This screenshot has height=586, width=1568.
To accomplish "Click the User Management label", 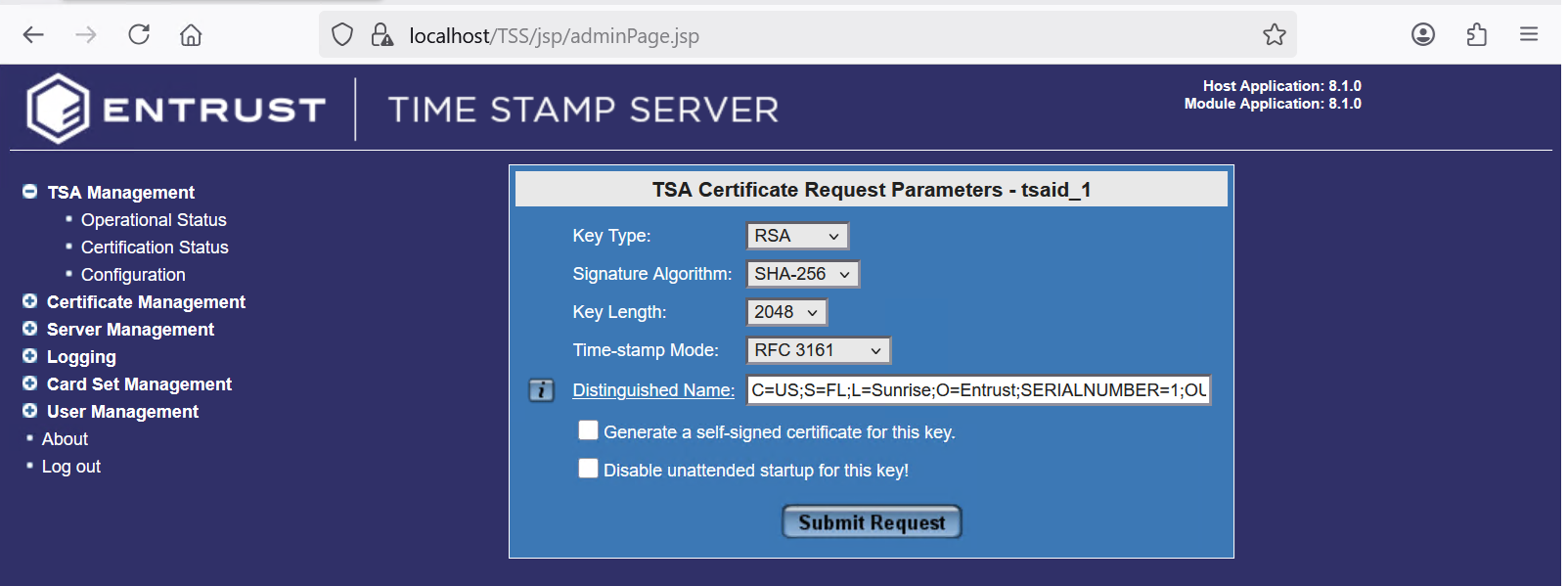I will click(x=122, y=412).
